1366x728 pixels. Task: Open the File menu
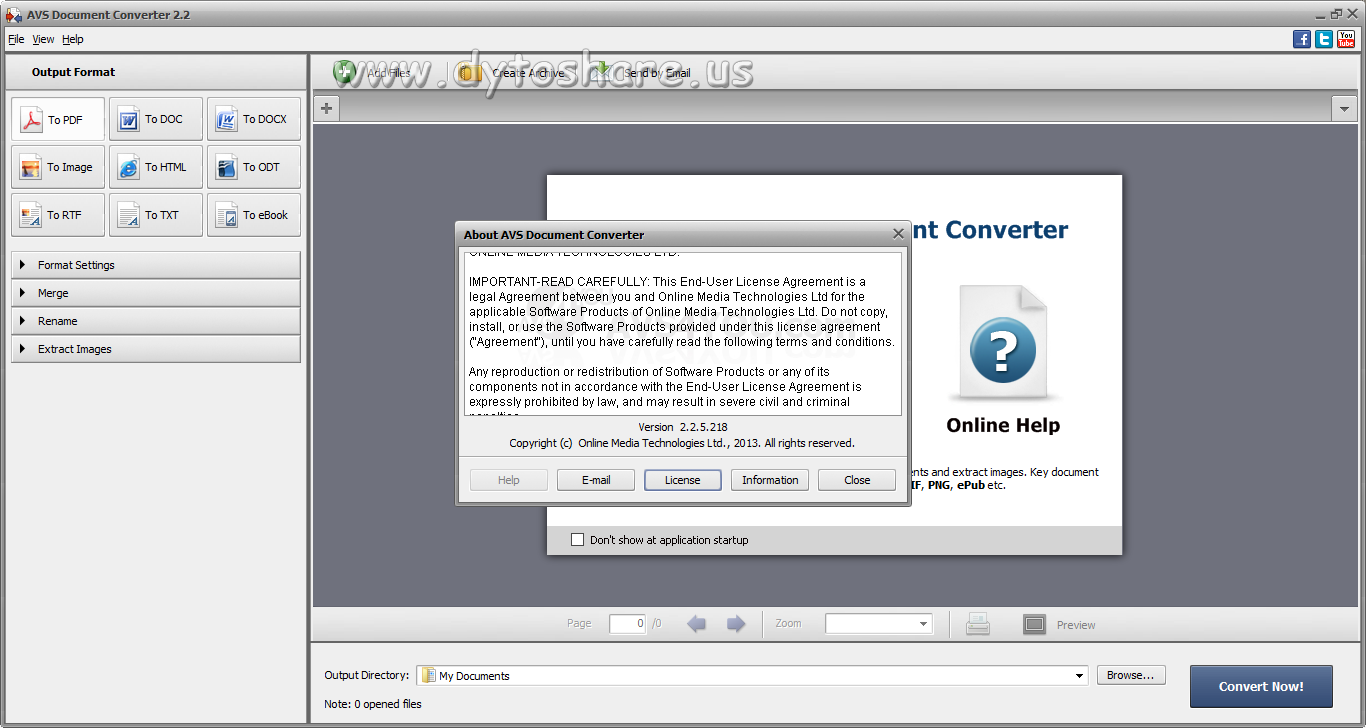16,39
